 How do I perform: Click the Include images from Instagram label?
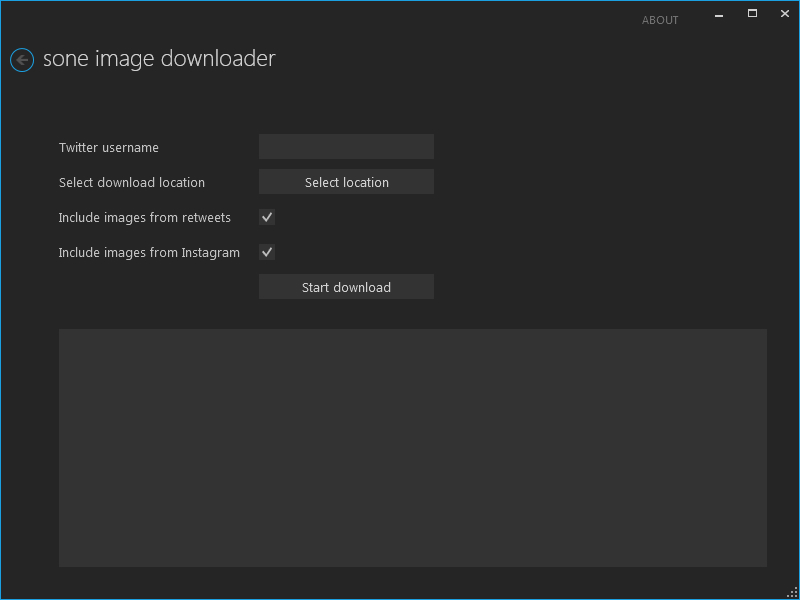[149, 252]
